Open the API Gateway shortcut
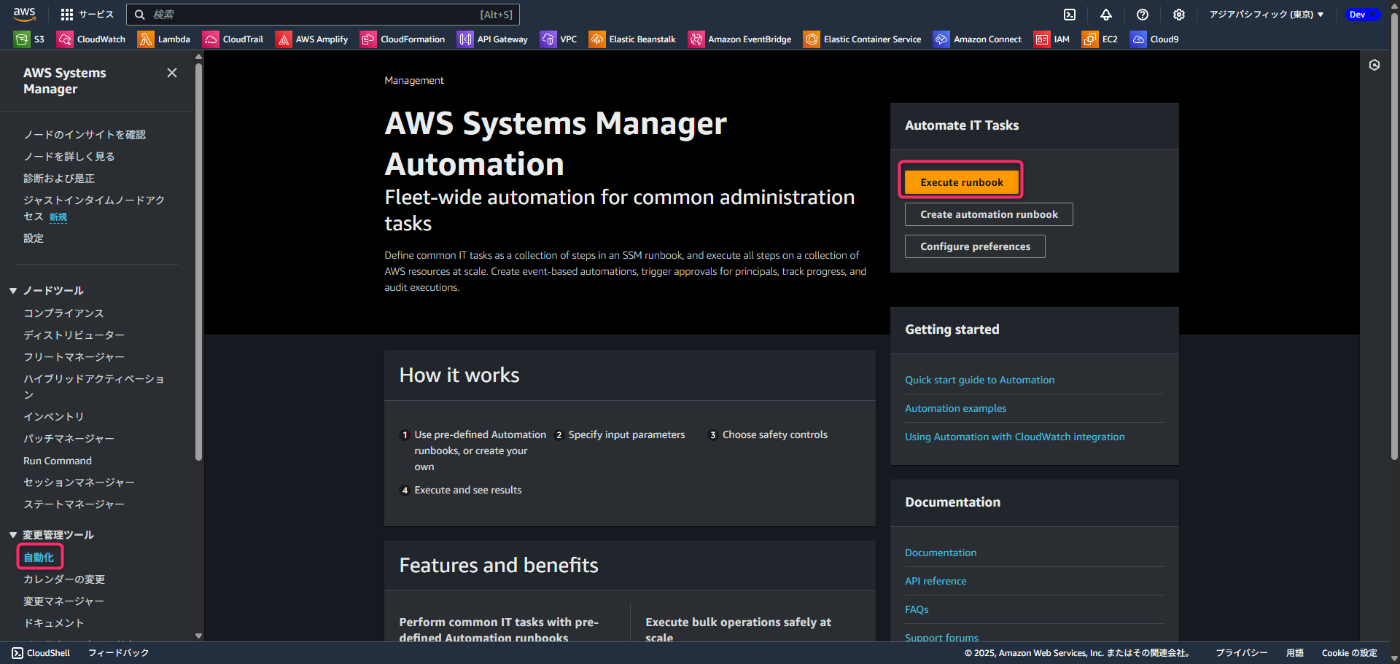Image resolution: width=1400 pixels, height=664 pixels. [x=493, y=39]
